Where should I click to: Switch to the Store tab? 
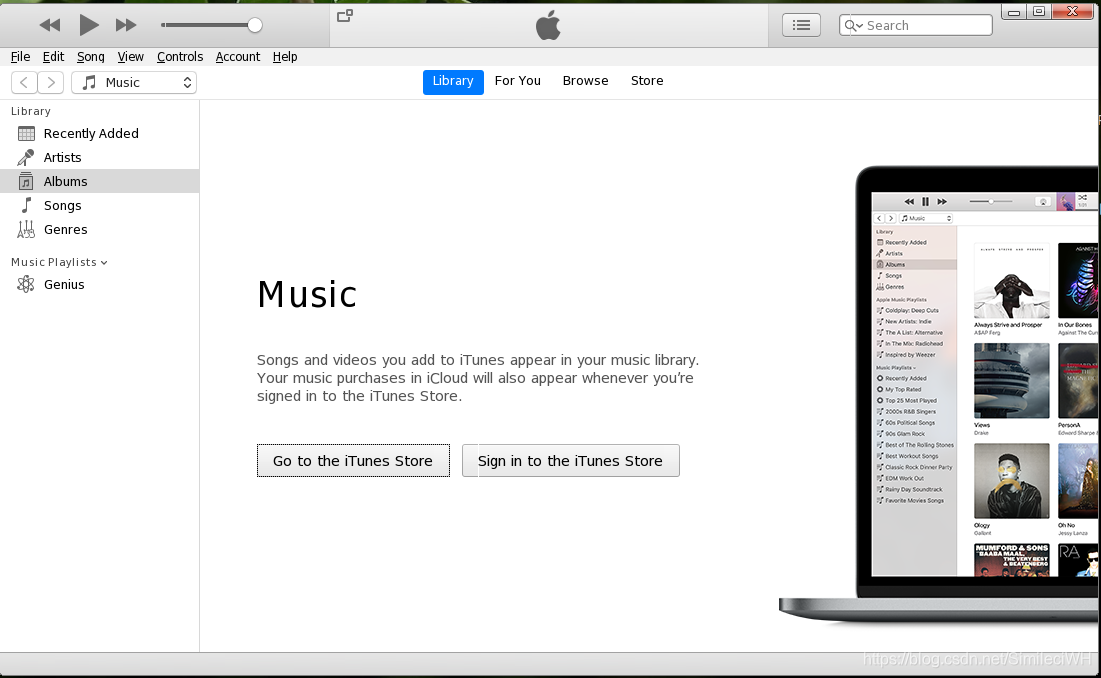[x=647, y=81]
